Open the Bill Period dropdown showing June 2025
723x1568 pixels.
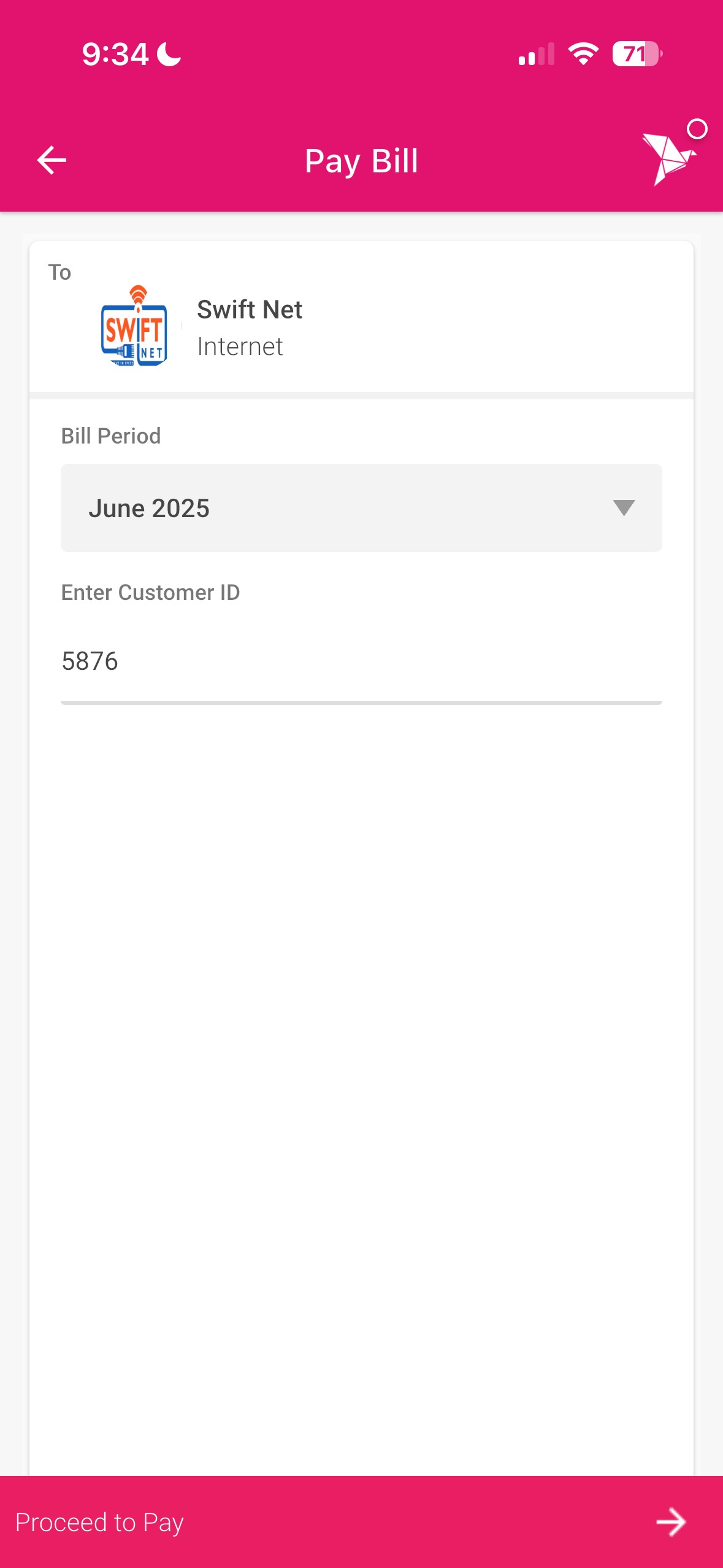click(x=361, y=508)
